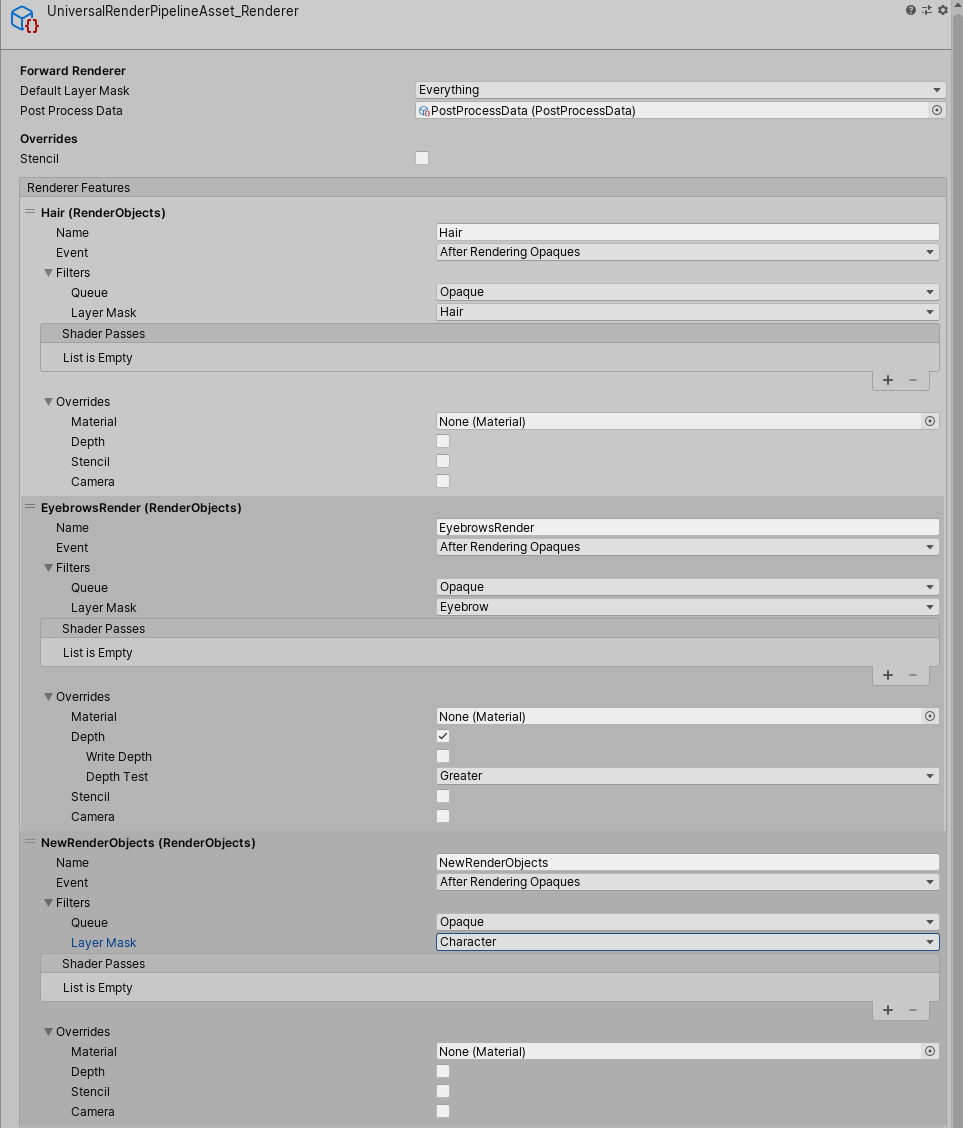Open EyebrowsRender Queue dropdown
Screen dimensions: 963x1128
[x=688, y=587]
